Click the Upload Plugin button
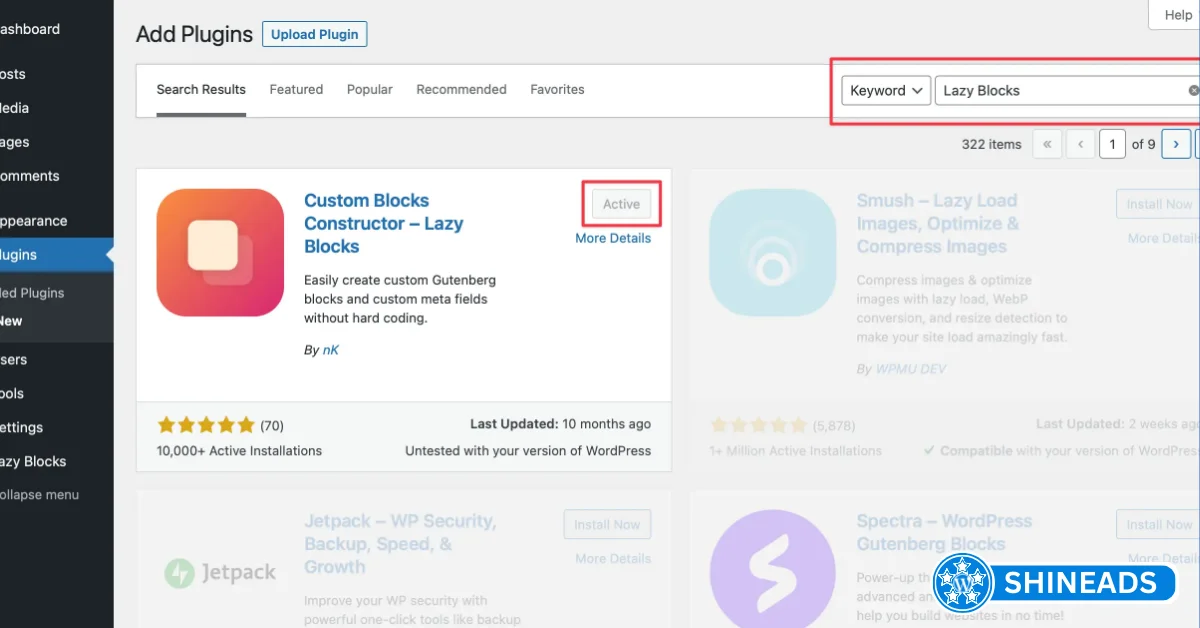 coord(315,34)
